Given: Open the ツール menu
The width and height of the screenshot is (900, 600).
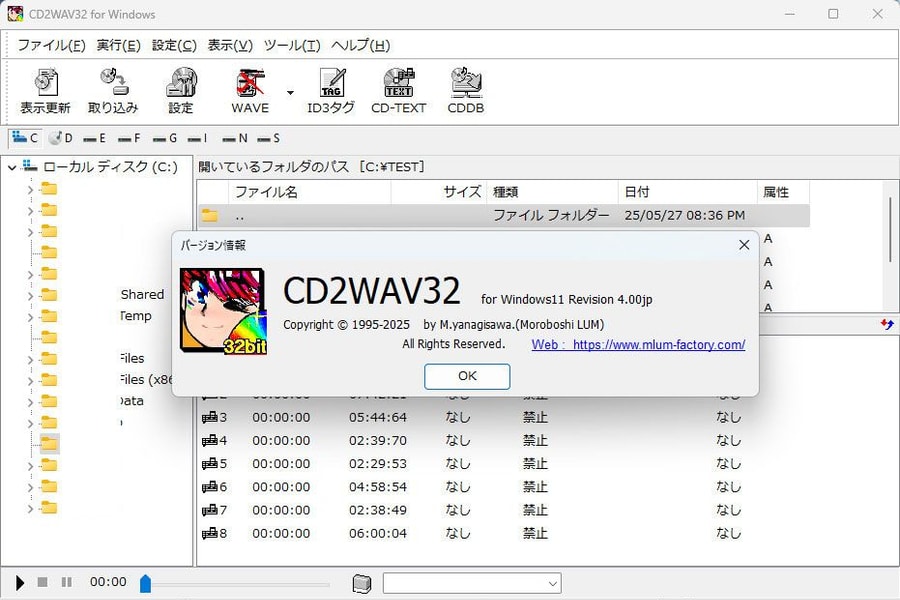Looking at the screenshot, I should [296, 45].
